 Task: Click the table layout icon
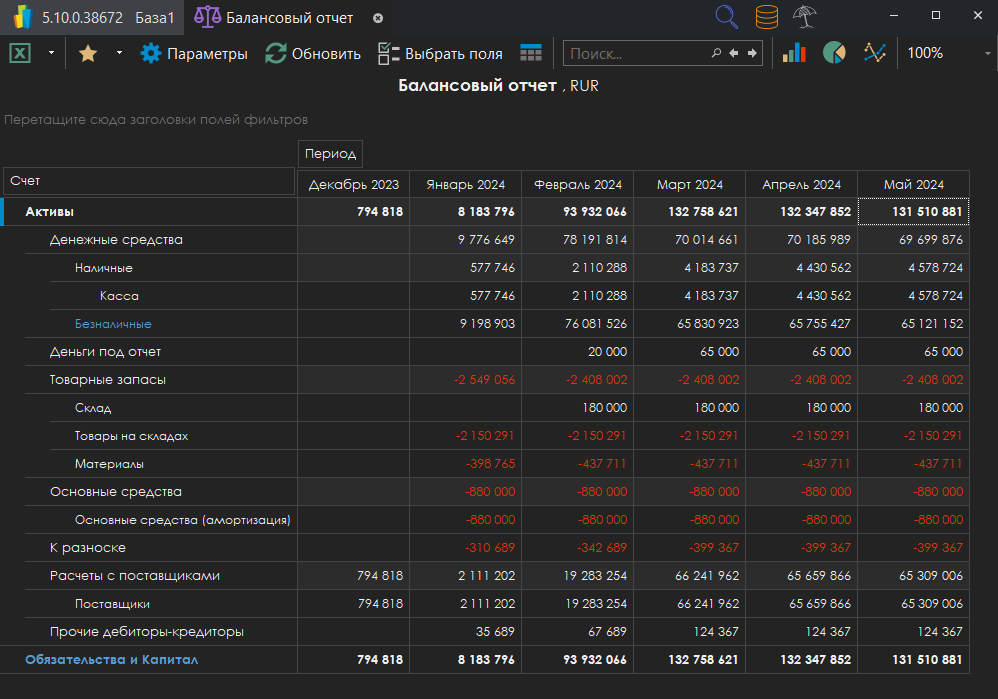tap(531, 53)
